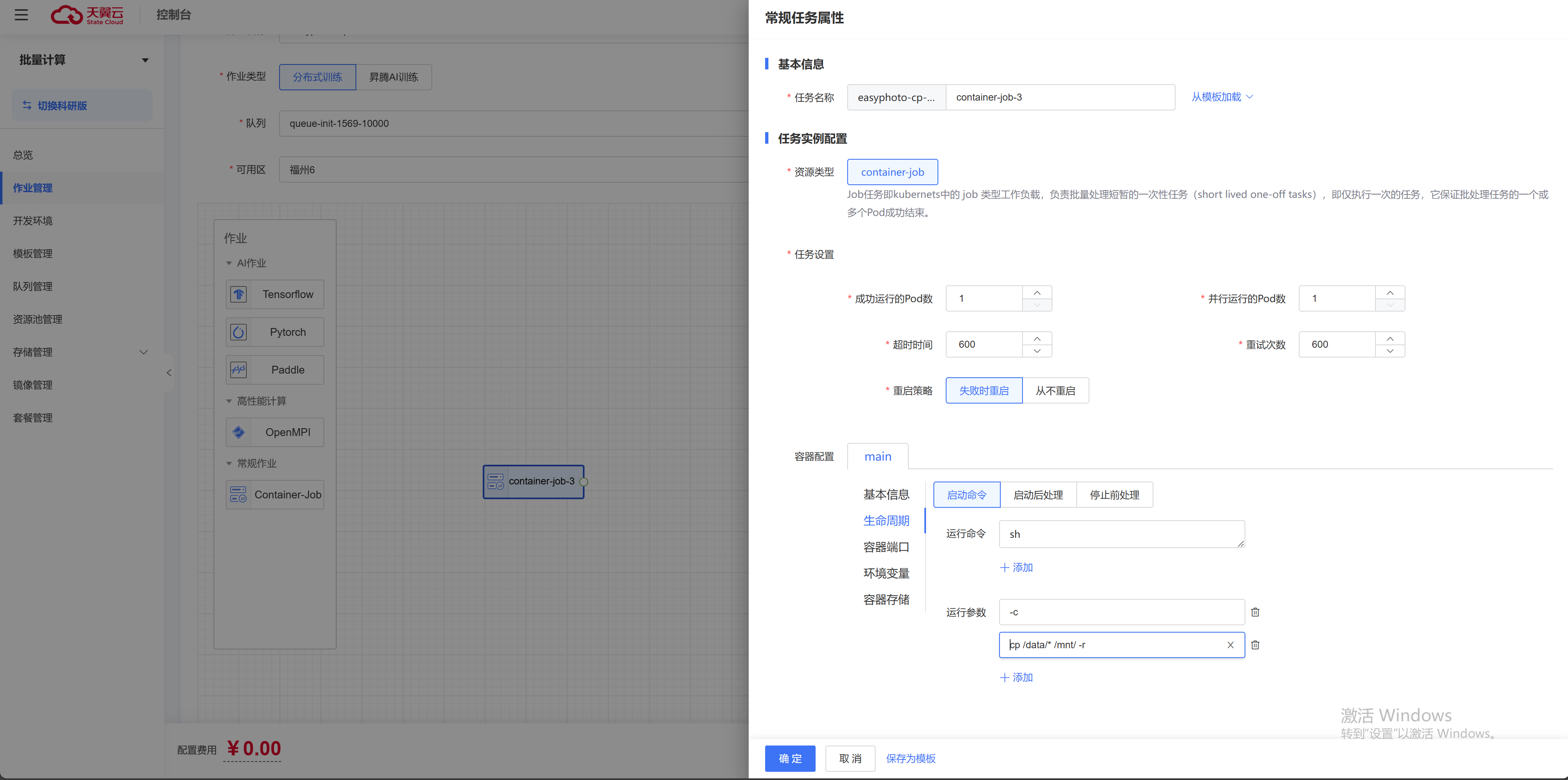Click the switch icon in 切换科研版
Image resolution: width=1568 pixels, height=780 pixels.
27,106
